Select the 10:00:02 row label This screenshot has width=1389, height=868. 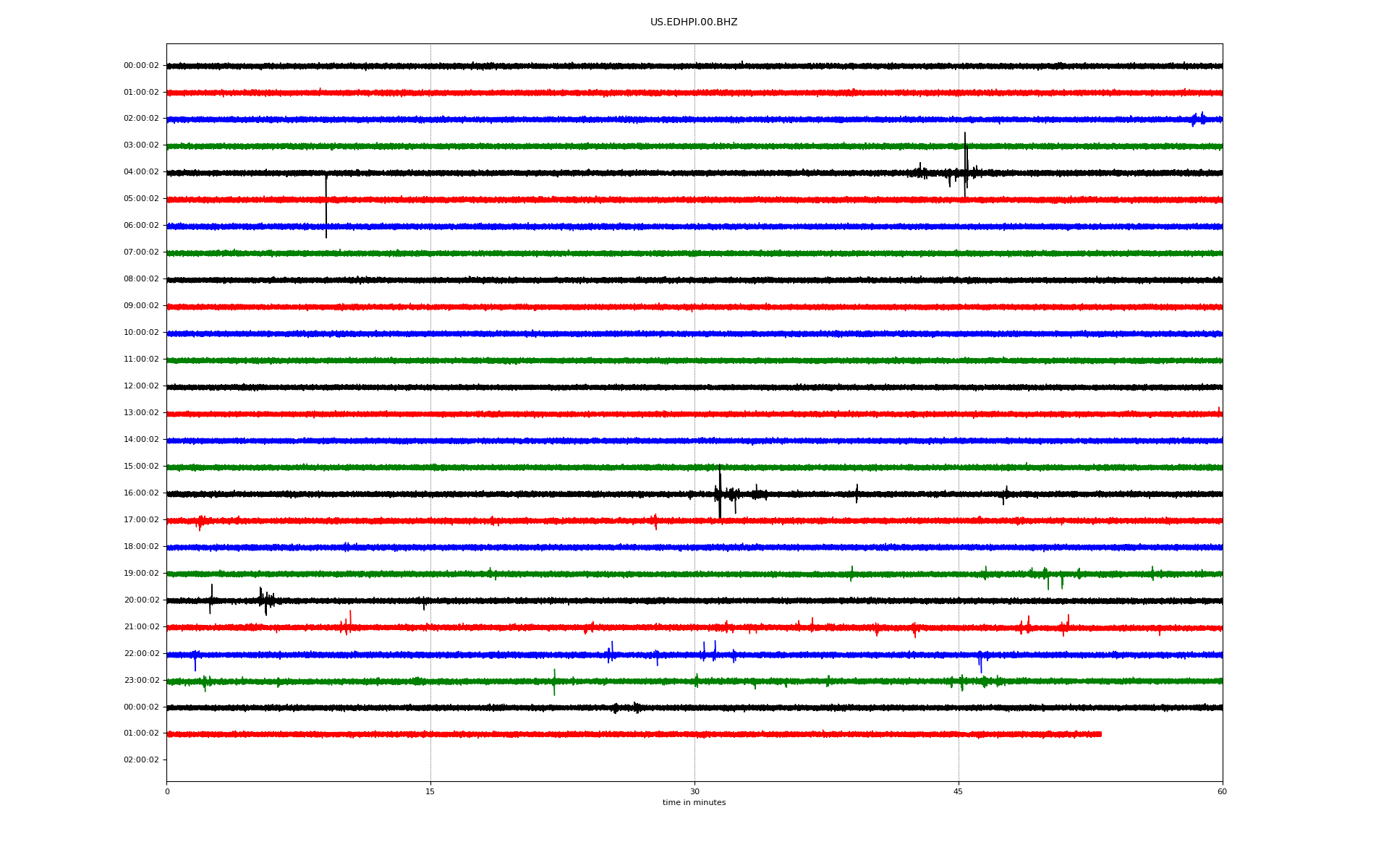(141, 333)
